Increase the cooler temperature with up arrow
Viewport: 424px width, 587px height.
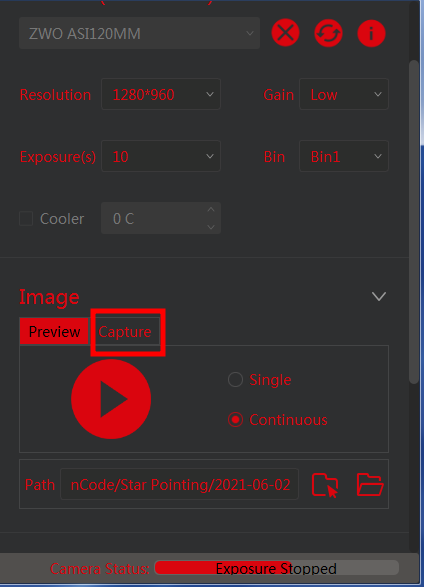pyautogui.click(x=211, y=210)
